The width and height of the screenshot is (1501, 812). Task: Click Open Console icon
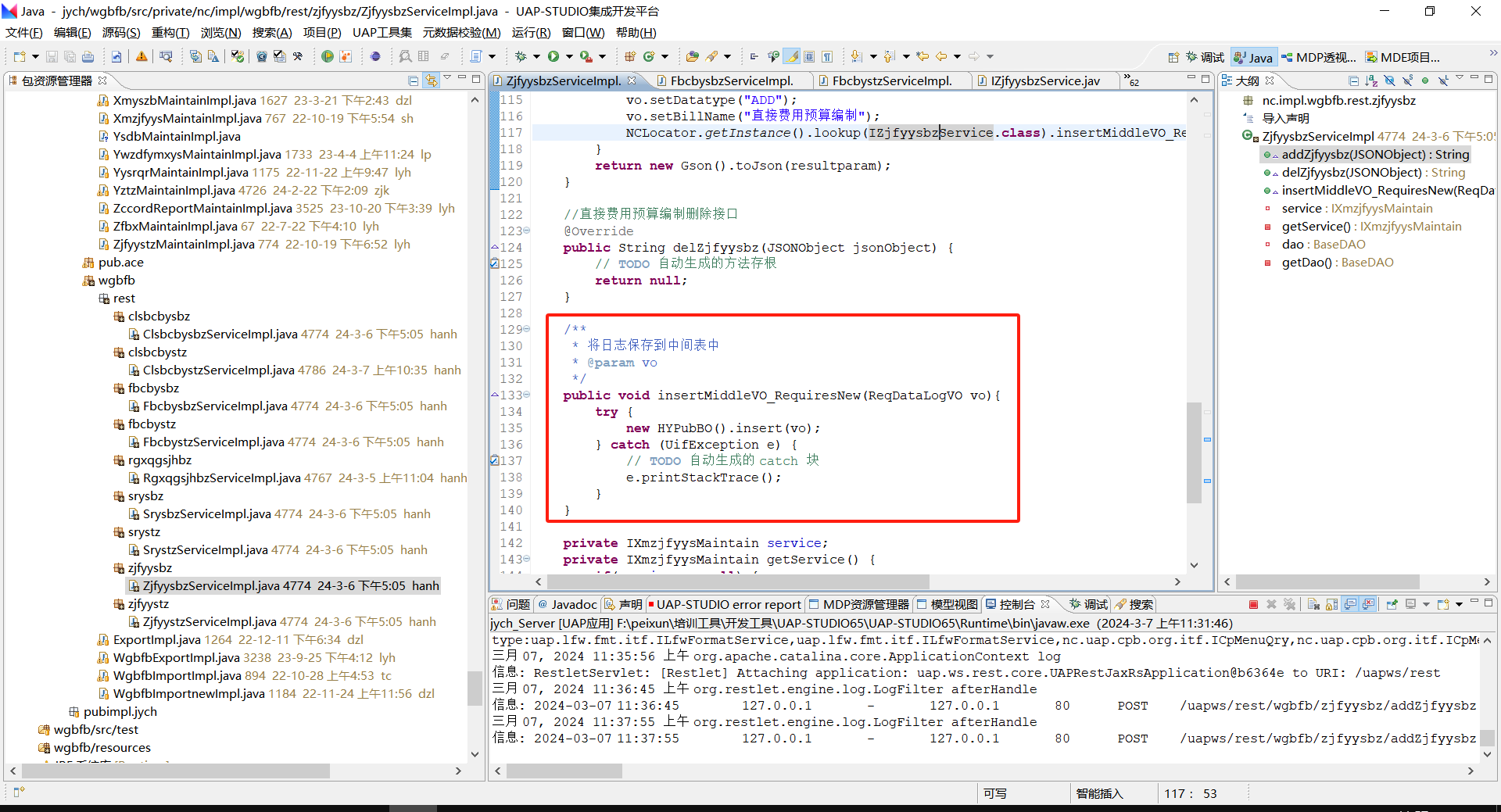tap(1442, 604)
